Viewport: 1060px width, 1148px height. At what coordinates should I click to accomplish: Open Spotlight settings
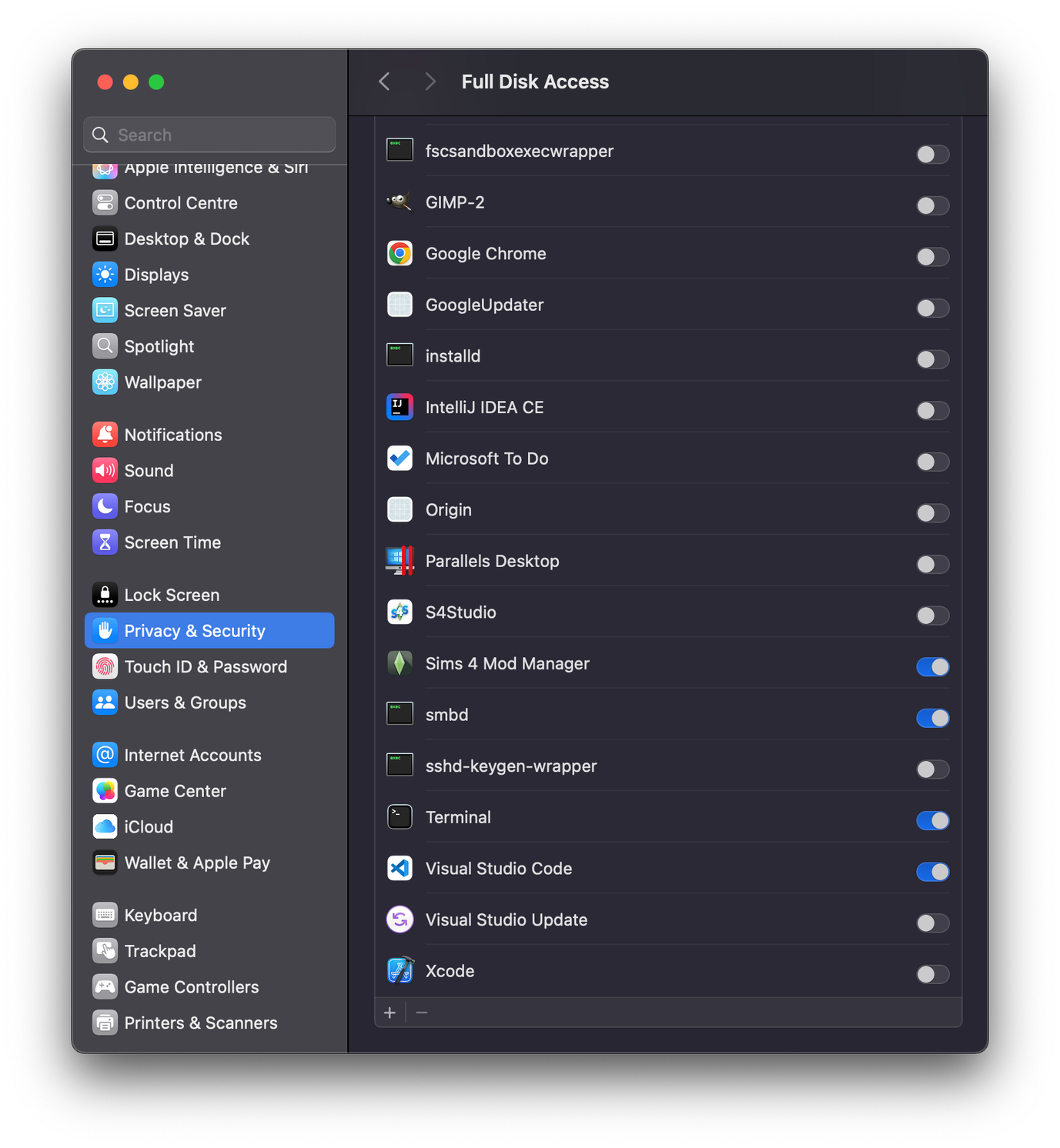coord(209,346)
